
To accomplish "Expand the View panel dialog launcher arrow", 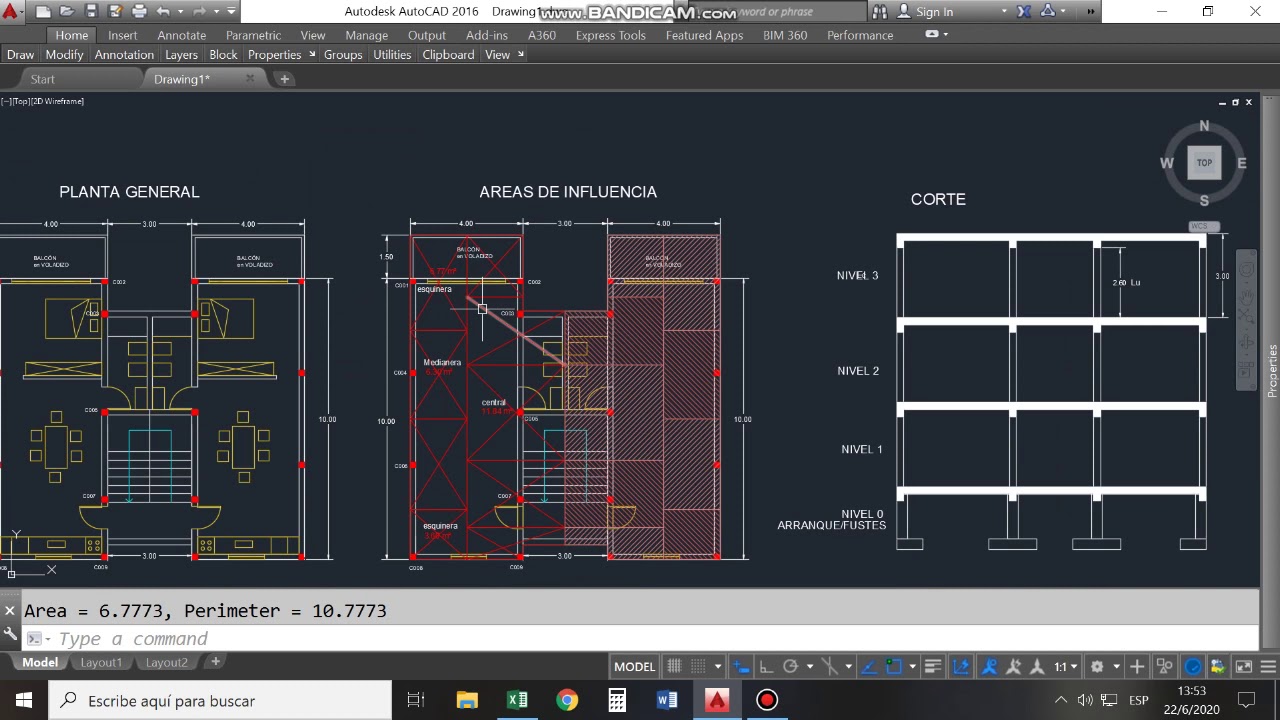I will coord(521,54).
